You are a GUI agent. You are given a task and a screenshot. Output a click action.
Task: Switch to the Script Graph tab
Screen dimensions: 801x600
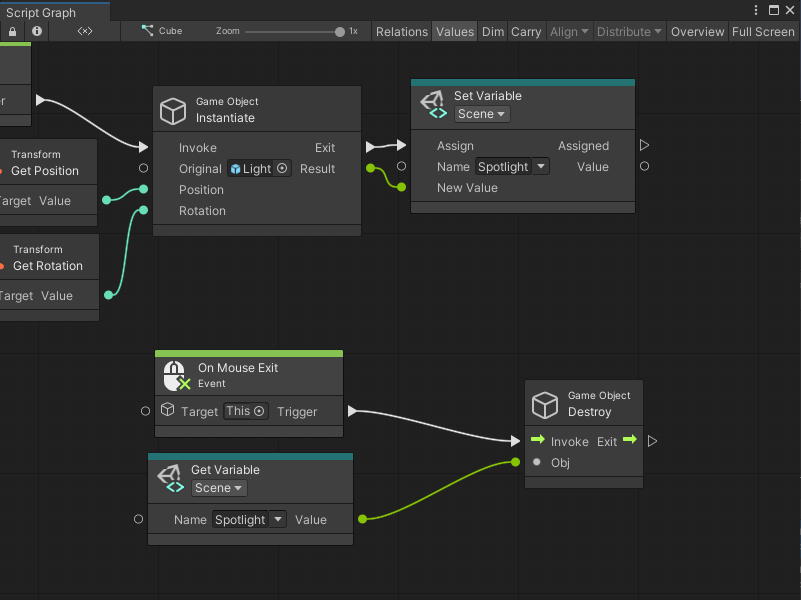click(x=54, y=11)
